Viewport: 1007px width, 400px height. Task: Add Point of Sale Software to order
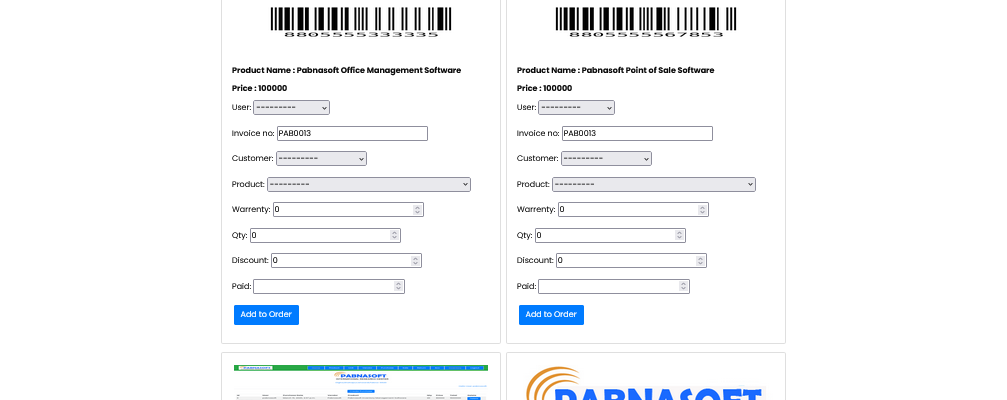[x=552, y=315]
